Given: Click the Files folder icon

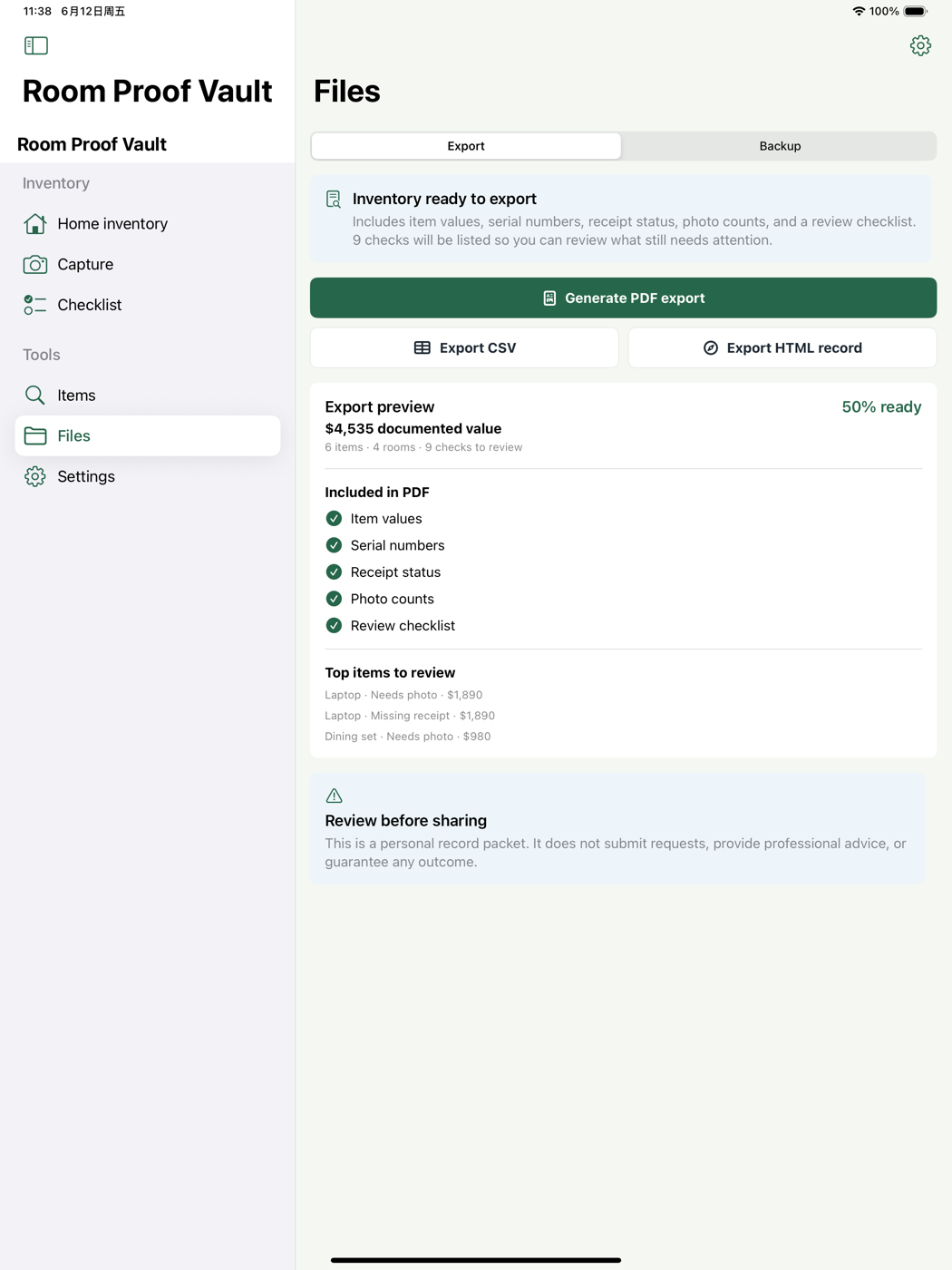Looking at the screenshot, I should 35,435.
